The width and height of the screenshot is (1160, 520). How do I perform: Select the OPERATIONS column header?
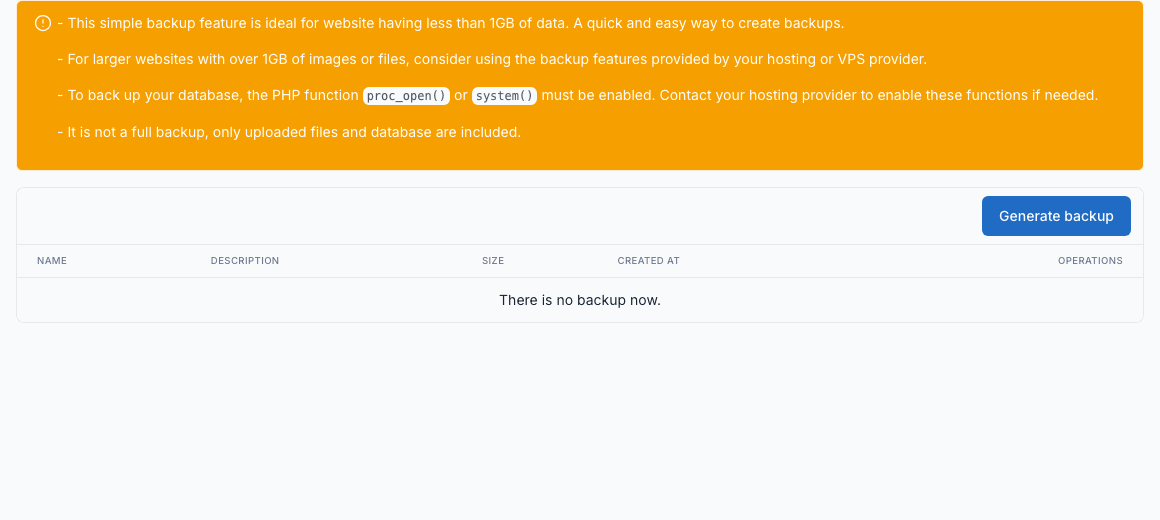coord(1090,261)
